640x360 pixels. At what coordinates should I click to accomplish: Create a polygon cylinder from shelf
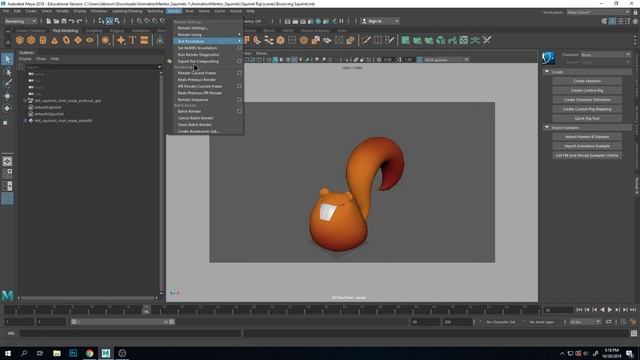(x=43, y=40)
